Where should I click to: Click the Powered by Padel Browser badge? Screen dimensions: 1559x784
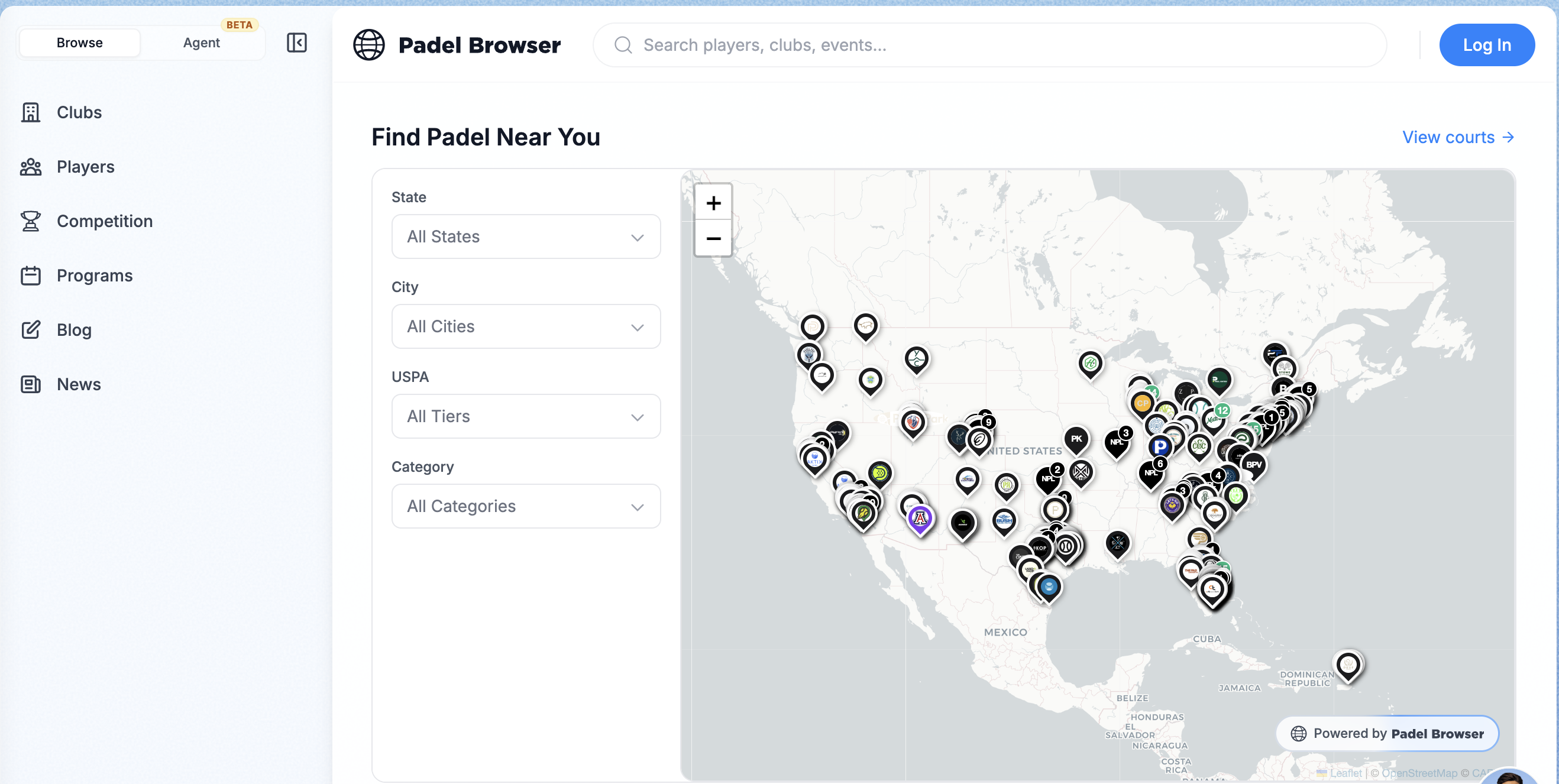pos(1387,734)
